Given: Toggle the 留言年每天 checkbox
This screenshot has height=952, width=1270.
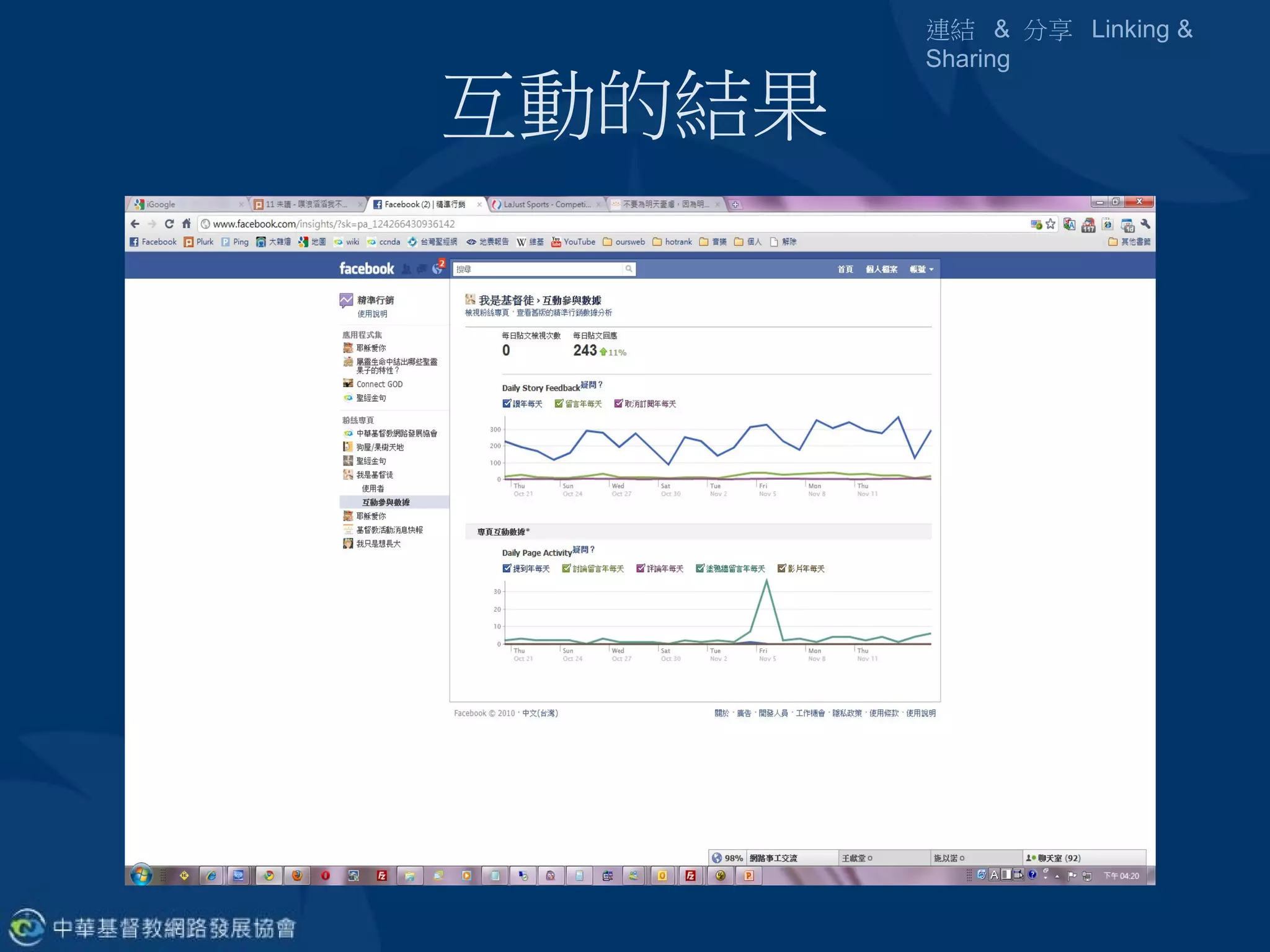Looking at the screenshot, I should tap(559, 403).
